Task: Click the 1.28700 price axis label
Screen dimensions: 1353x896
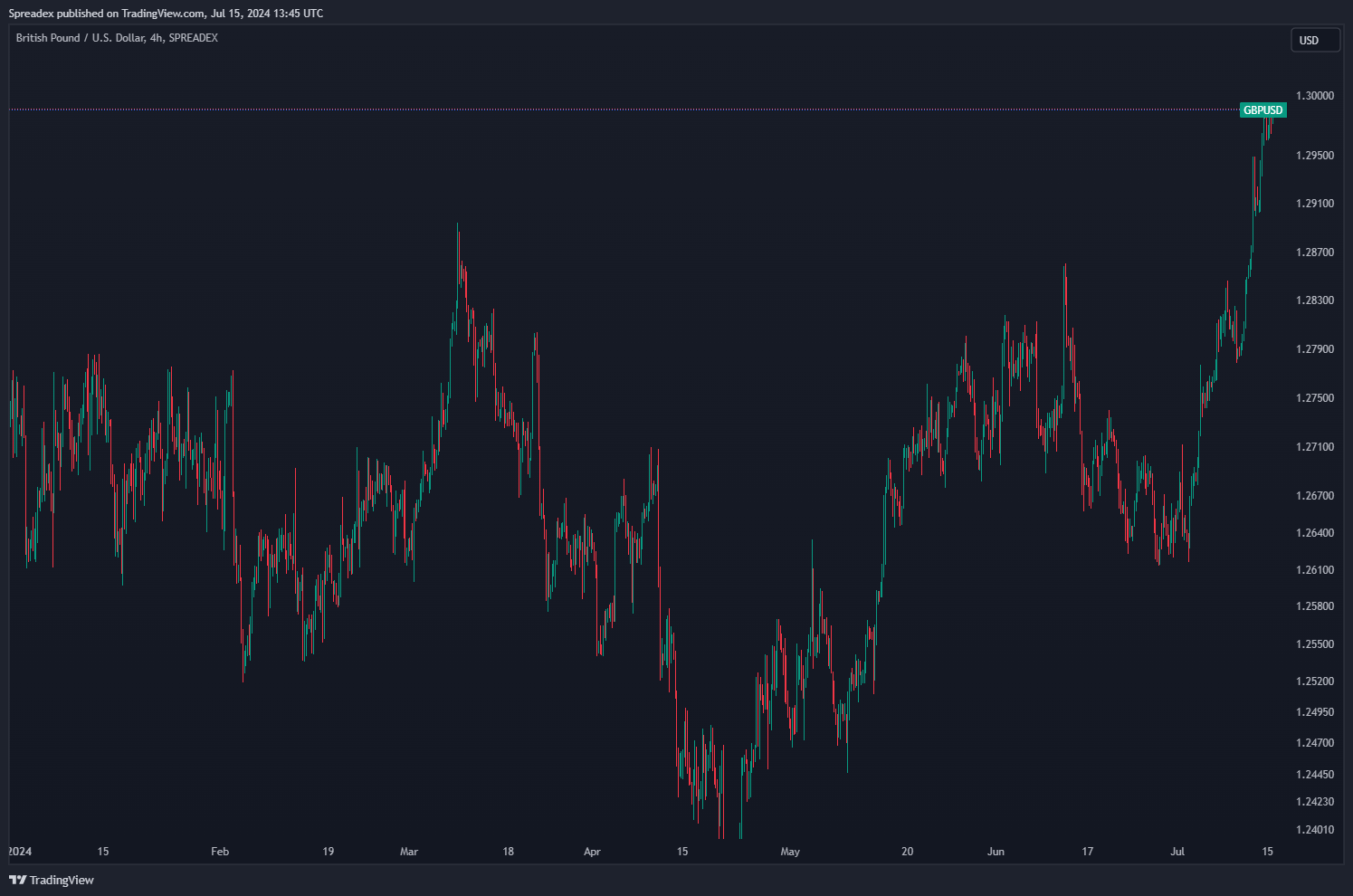Action: [x=1315, y=253]
